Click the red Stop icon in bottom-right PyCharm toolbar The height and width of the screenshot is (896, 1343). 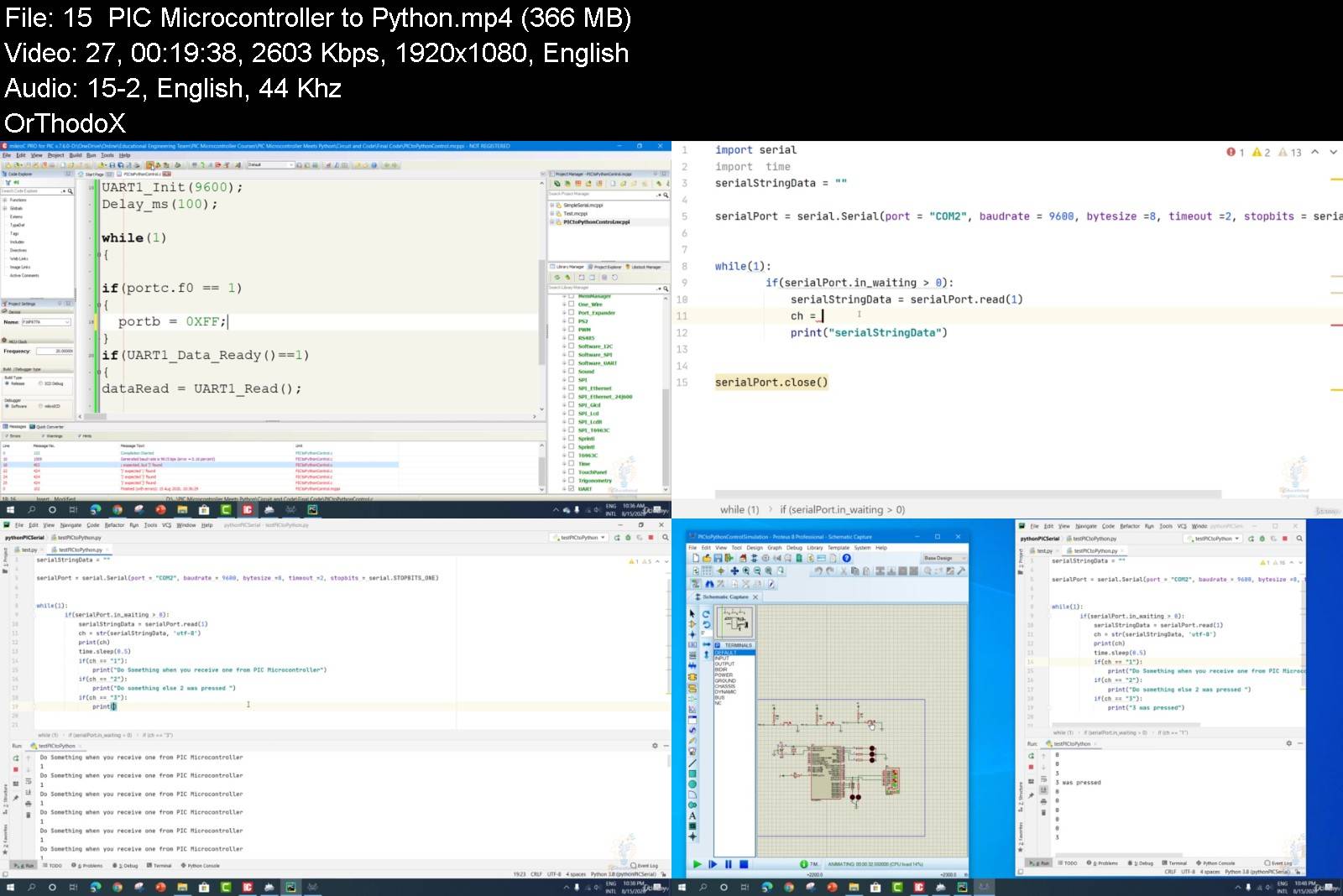(1284, 539)
